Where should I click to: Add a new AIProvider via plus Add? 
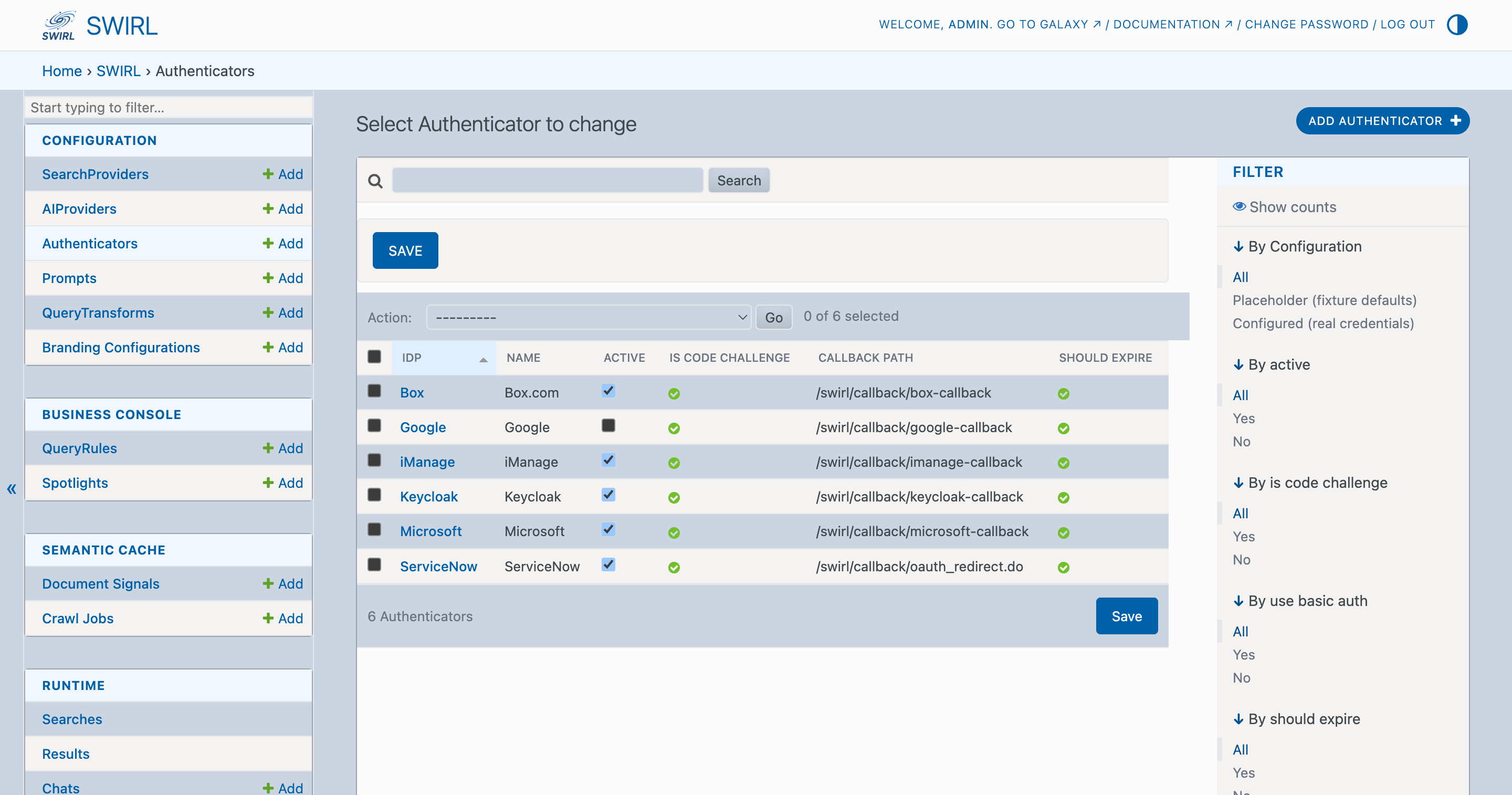click(283, 208)
